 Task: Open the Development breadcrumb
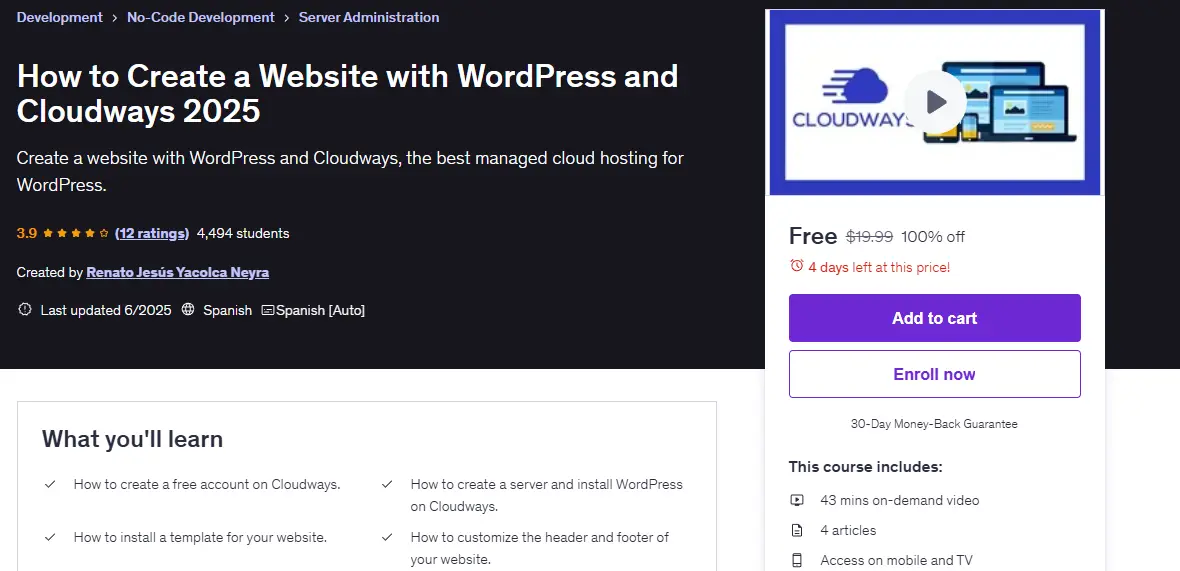[59, 17]
